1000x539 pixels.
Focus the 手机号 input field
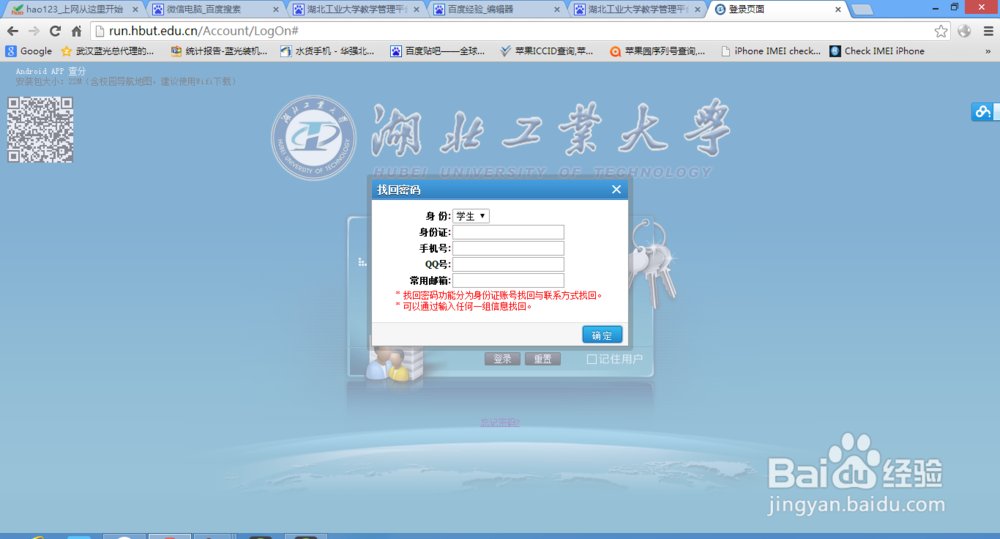[x=508, y=248]
